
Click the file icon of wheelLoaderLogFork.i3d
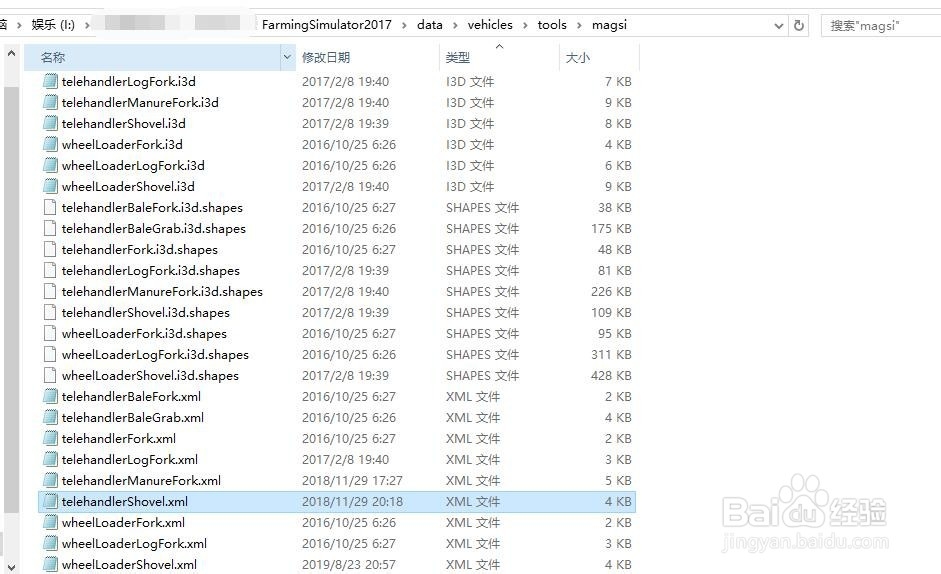tap(50, 165)
